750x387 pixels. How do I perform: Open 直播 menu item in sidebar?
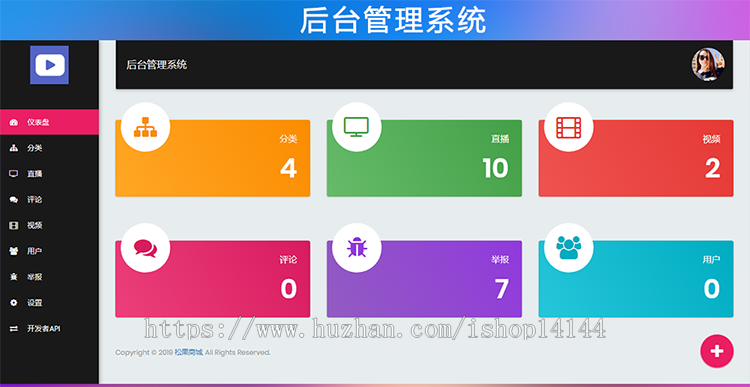[x=49, y=174]
